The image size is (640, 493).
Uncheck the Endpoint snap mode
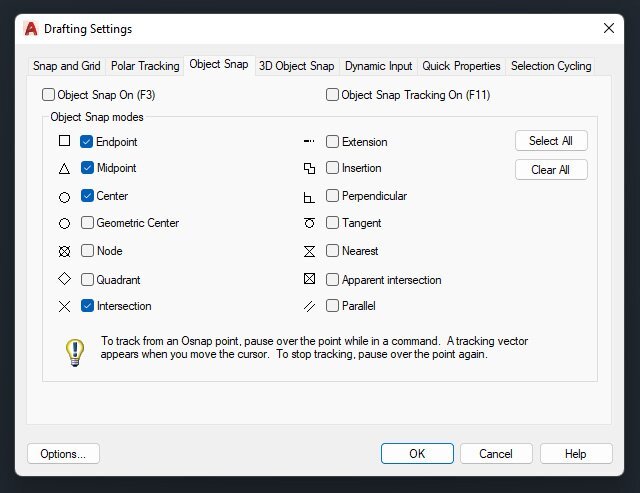[x=87, y=142]
